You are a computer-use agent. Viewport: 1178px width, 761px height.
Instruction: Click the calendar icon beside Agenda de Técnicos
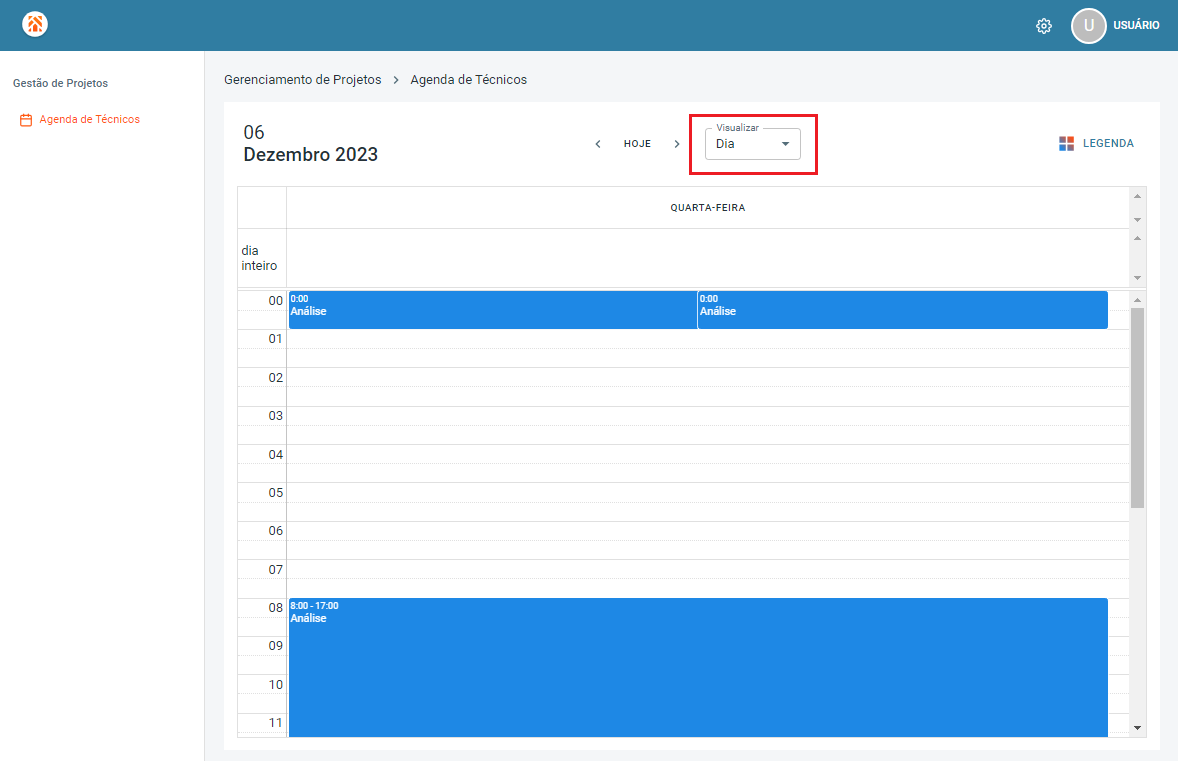[26, 119]
